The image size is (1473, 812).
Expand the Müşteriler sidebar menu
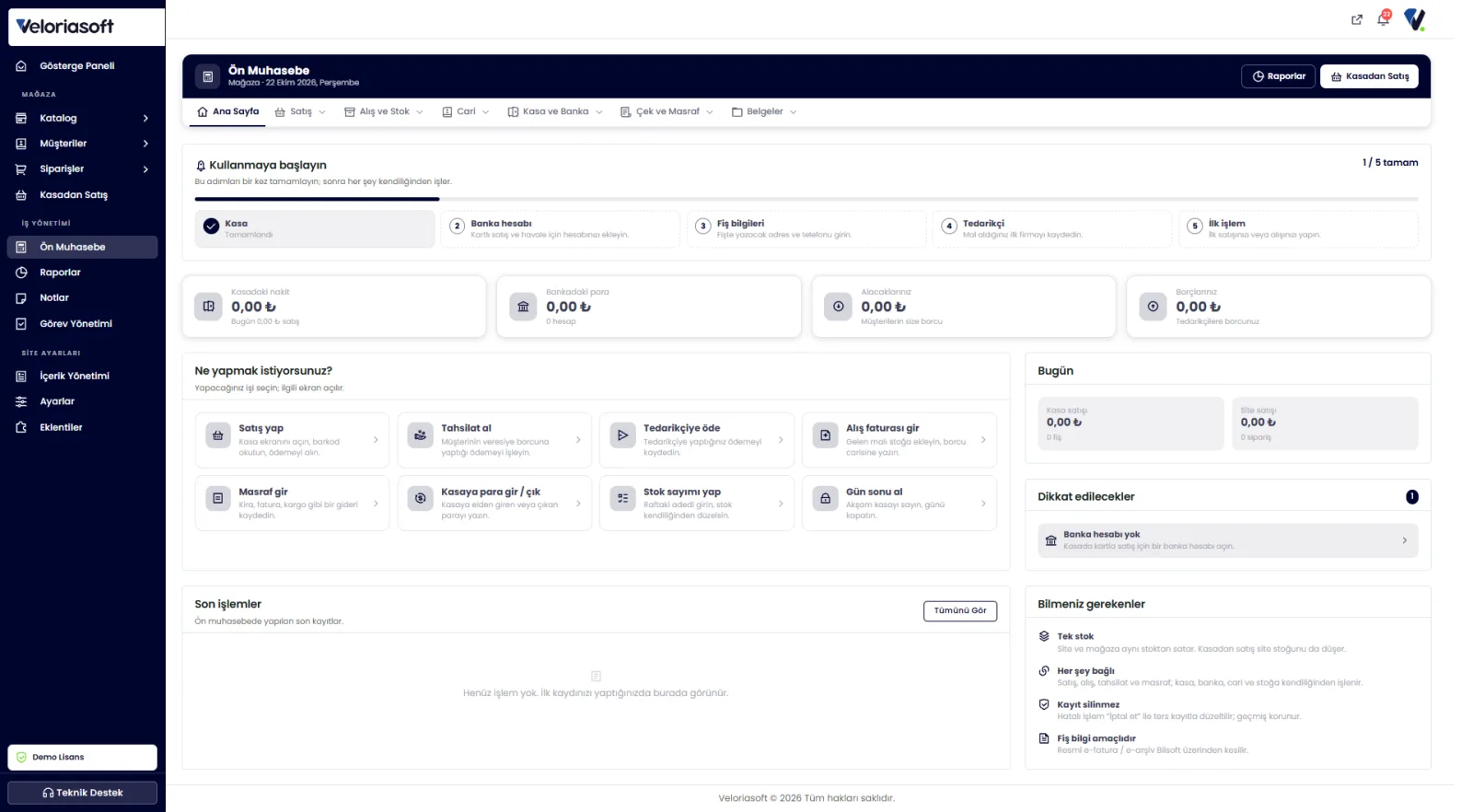[x=83, y=144]
